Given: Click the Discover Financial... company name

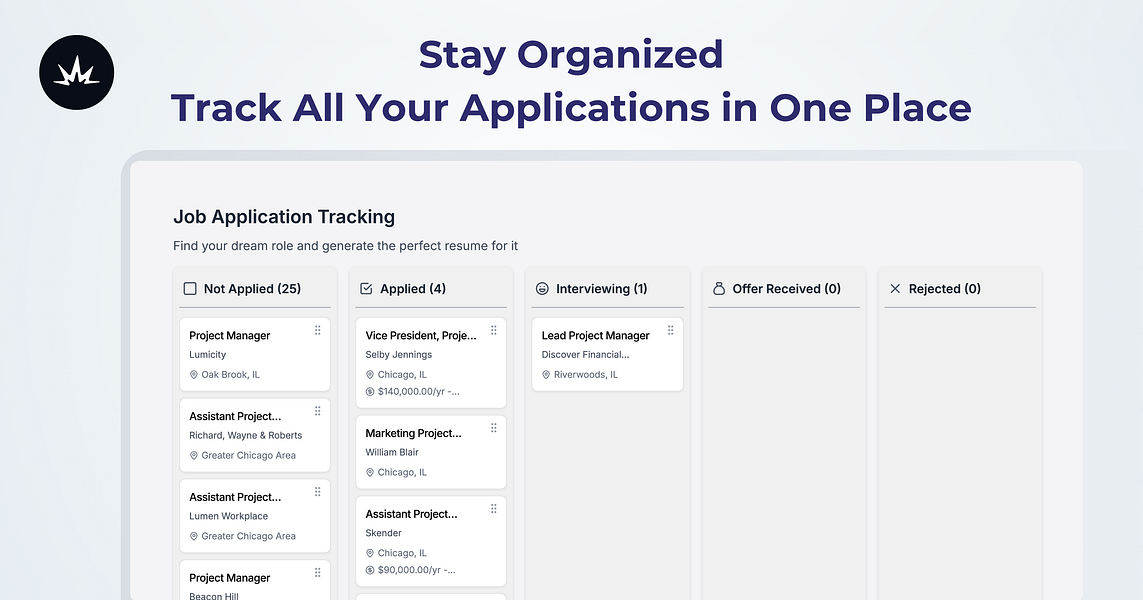Looking at the screenshot, I should pyautogui.click(x=585, y=355).
